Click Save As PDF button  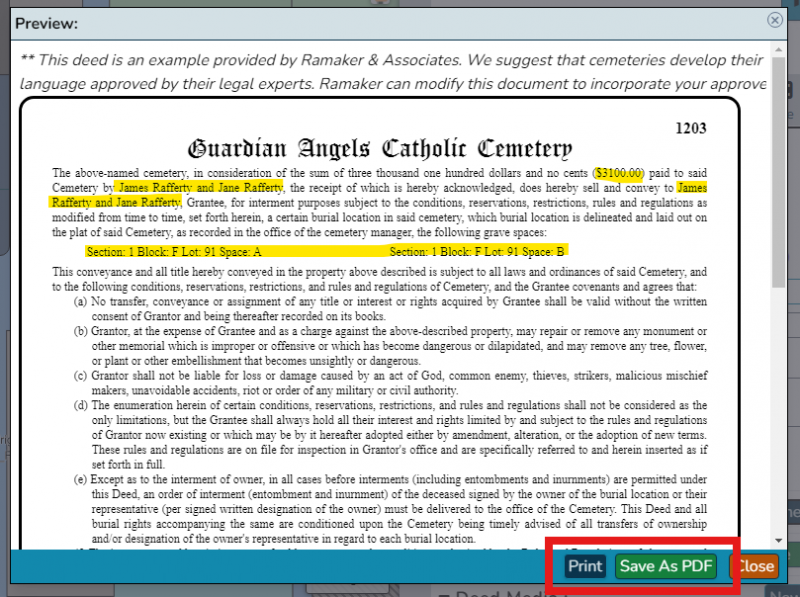pos(666,566)
